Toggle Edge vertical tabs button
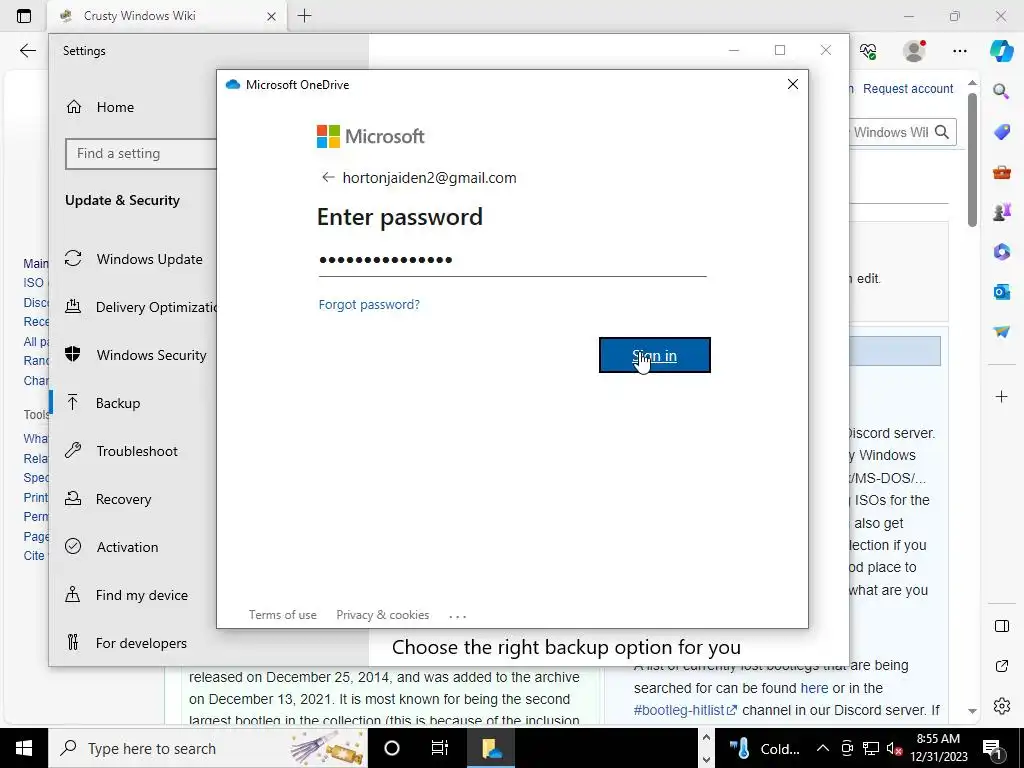 click(24, 16)
